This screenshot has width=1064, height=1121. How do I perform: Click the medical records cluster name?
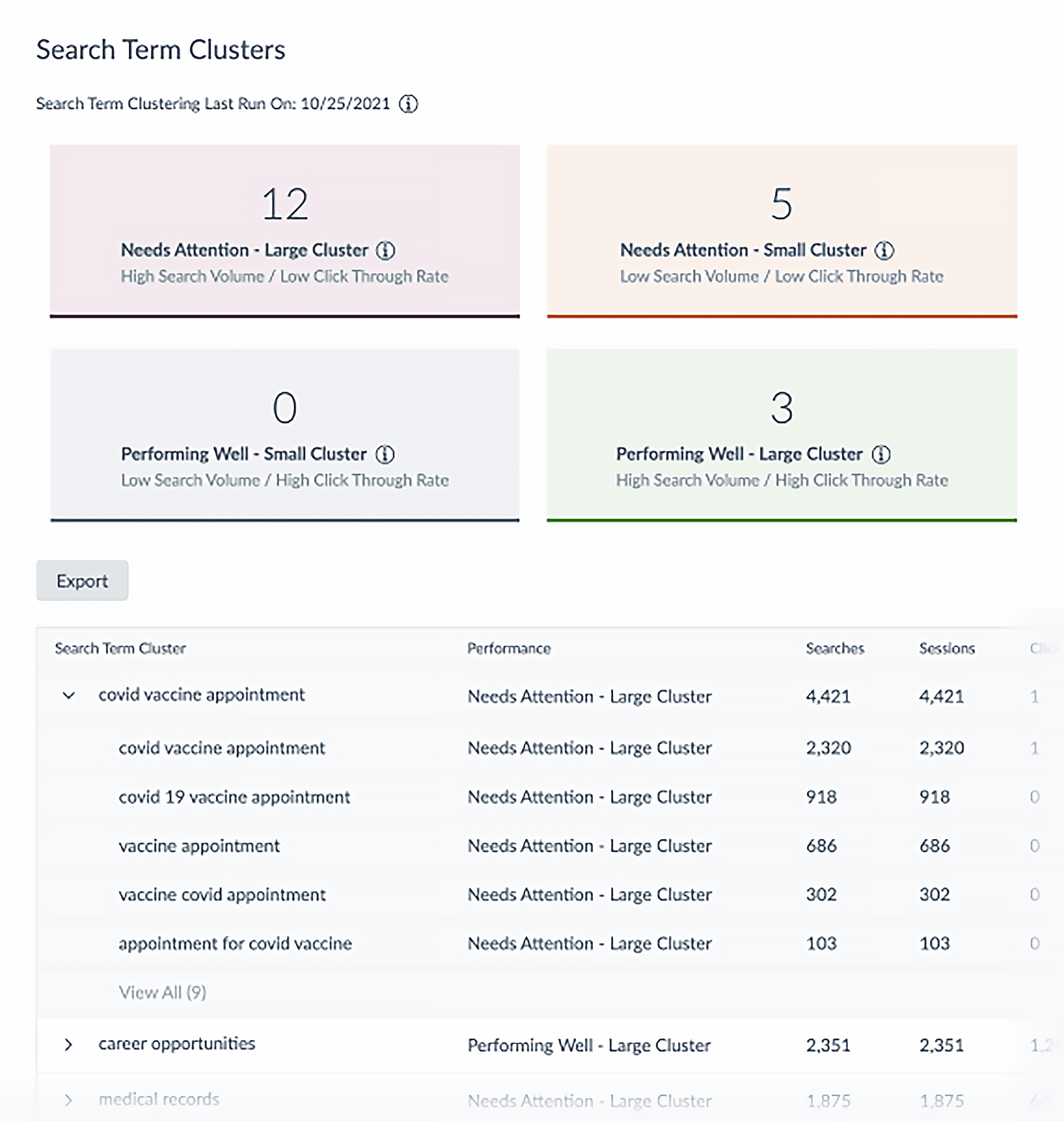pyautogui.click(x=159, y=1099)
